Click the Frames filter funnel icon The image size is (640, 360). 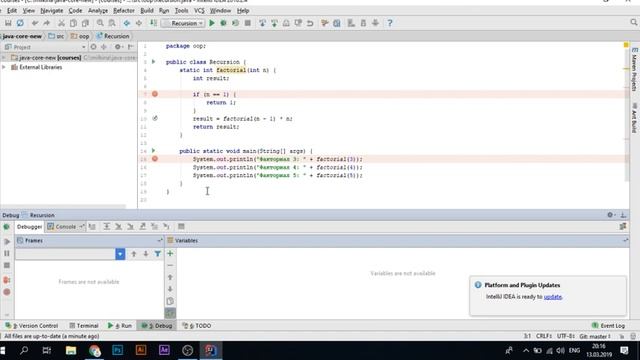pos(158,254)
